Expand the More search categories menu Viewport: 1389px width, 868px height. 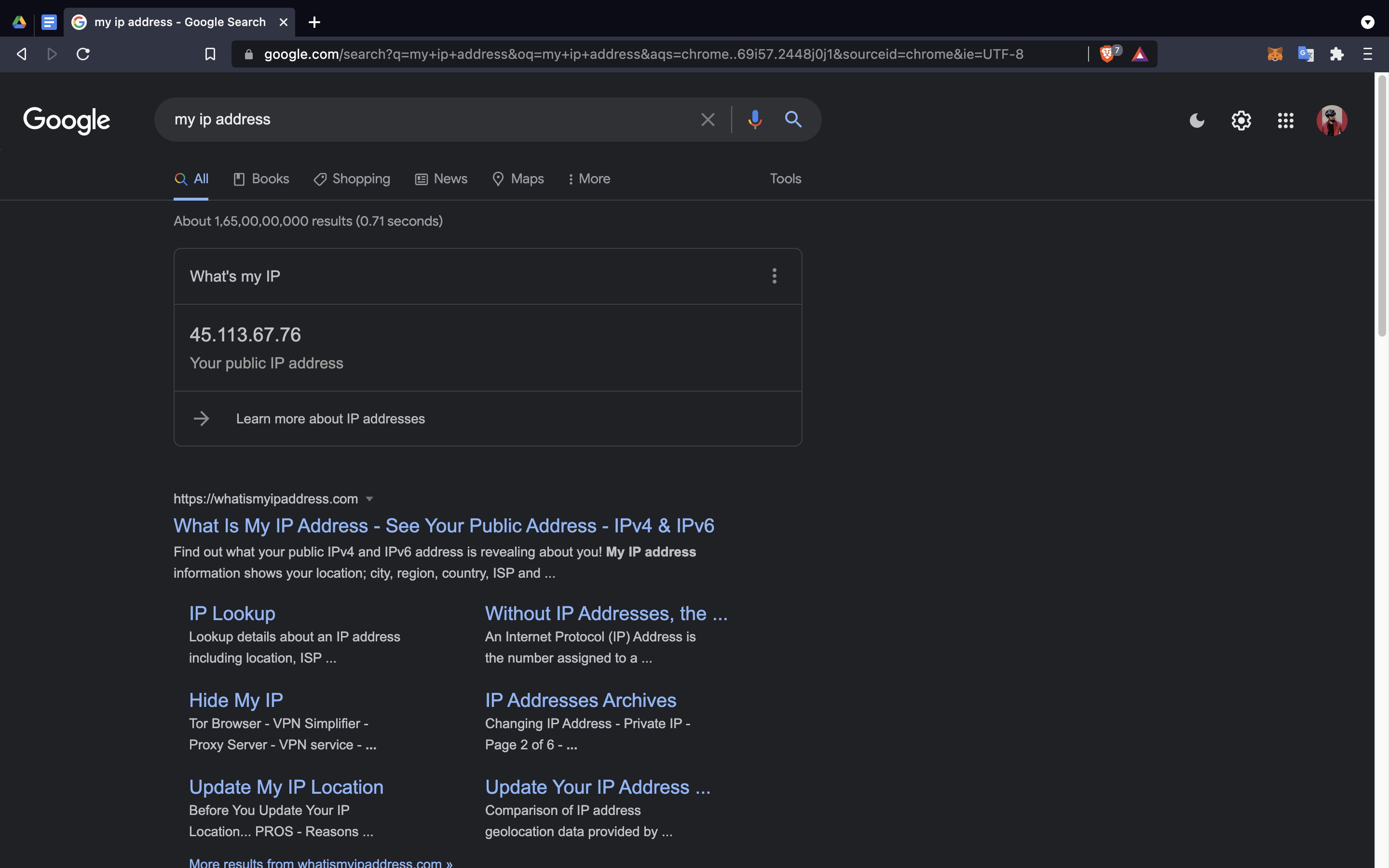coord(588,179)
